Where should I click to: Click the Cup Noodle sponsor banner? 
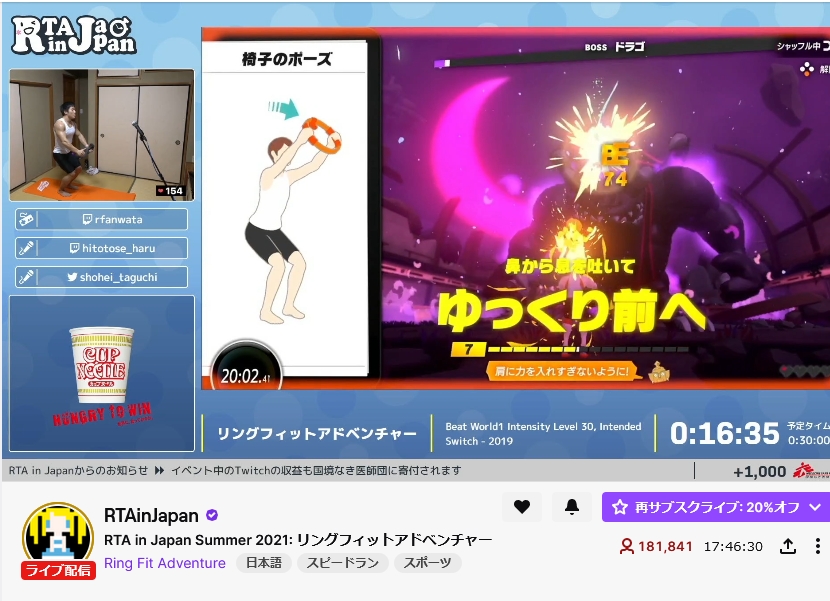coord(102,373)
